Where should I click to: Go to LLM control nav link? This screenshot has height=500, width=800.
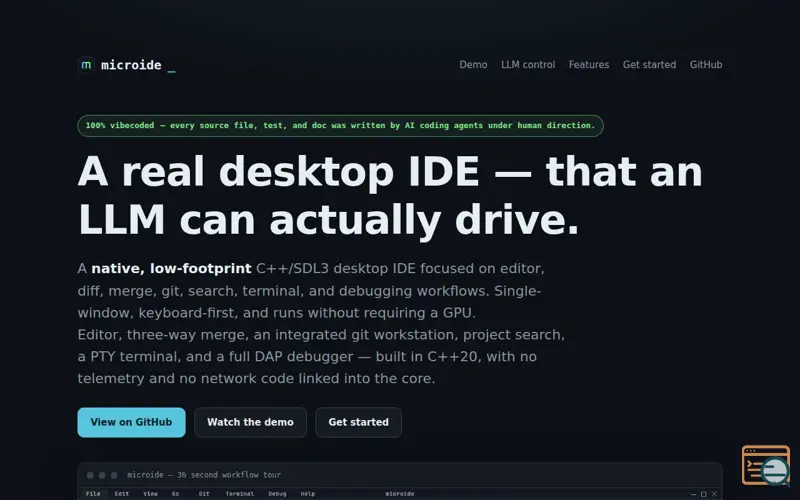tap(528, 65)
